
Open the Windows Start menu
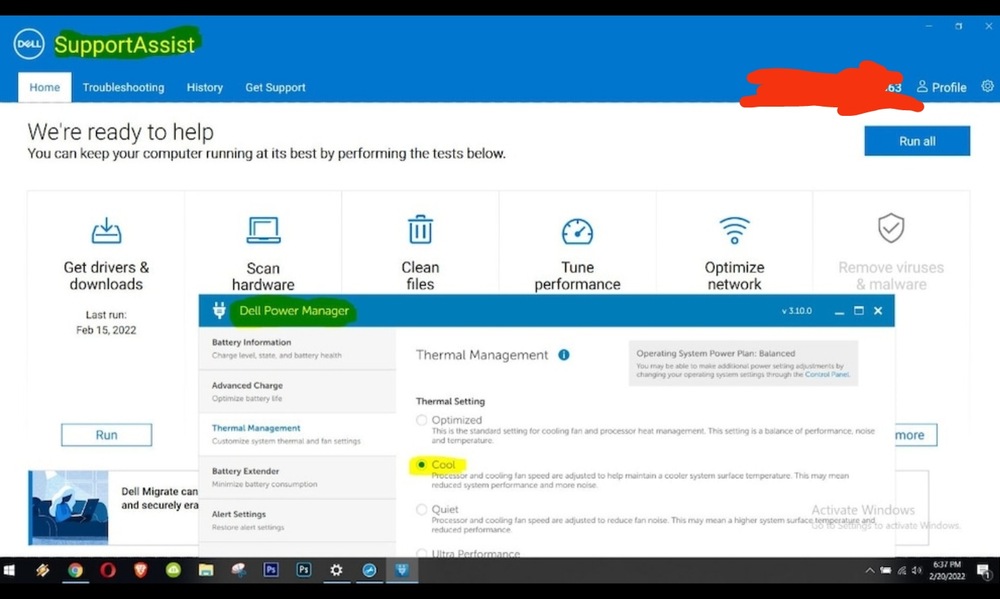pos(9,570)
